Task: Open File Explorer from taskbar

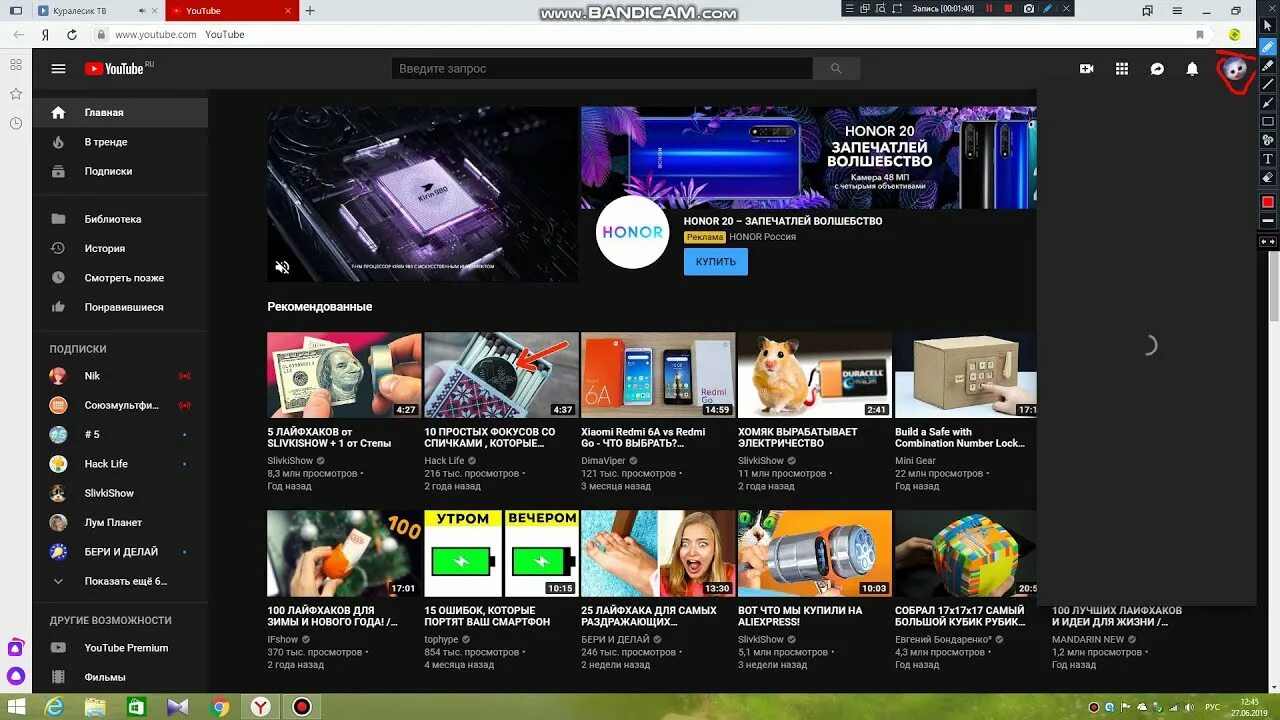Action: click(x=95, y=707)
